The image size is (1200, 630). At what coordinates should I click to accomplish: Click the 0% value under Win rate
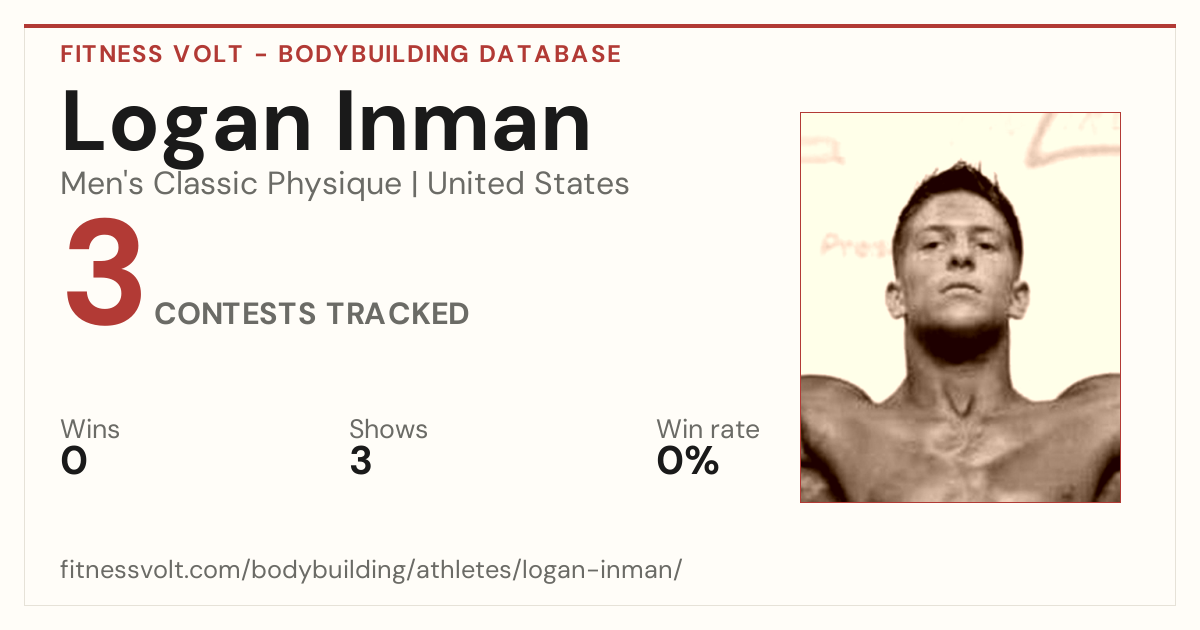[x=688, y=461]
